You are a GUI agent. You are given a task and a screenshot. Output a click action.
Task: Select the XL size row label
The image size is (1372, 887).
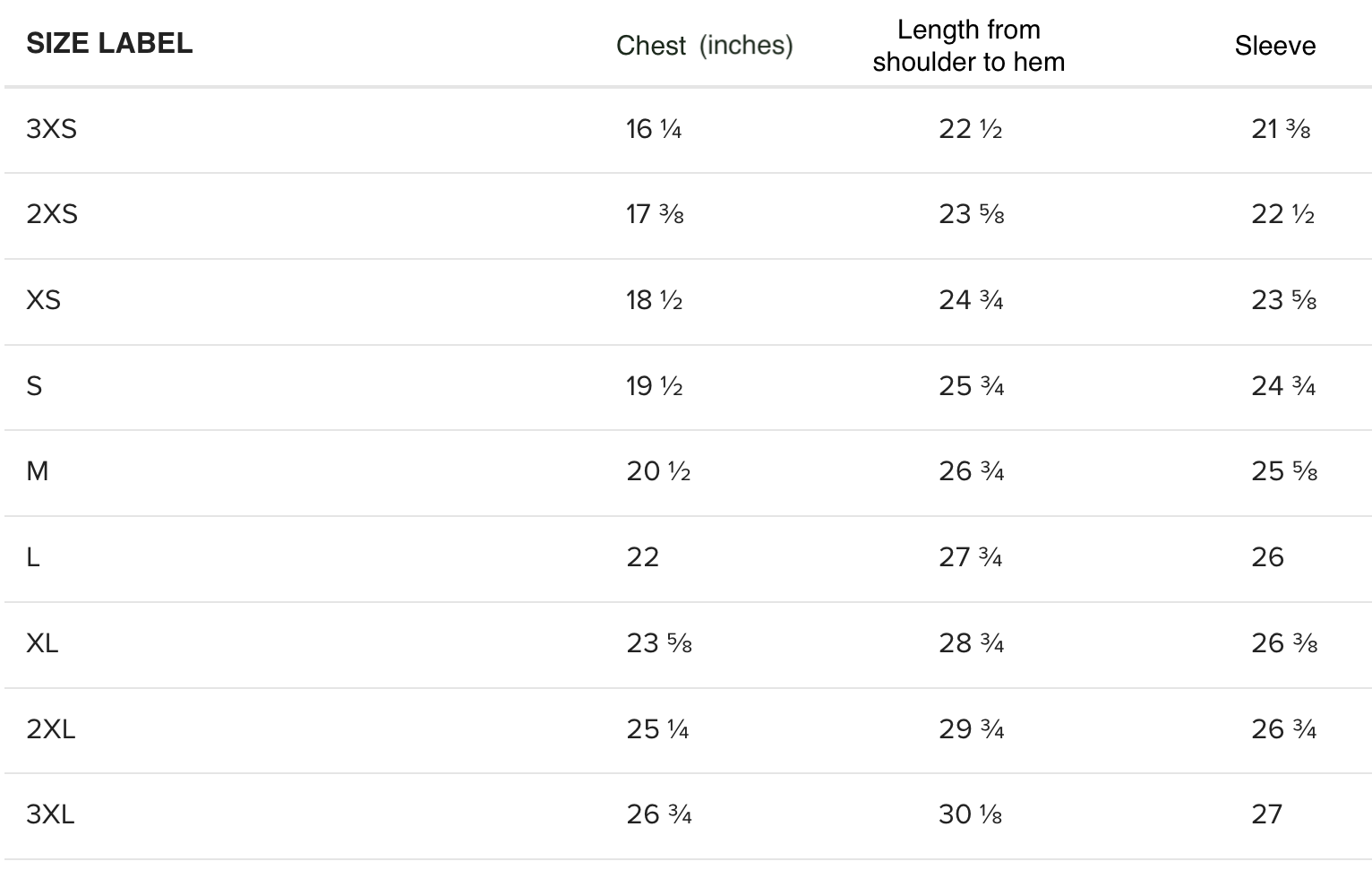(42, 642)
